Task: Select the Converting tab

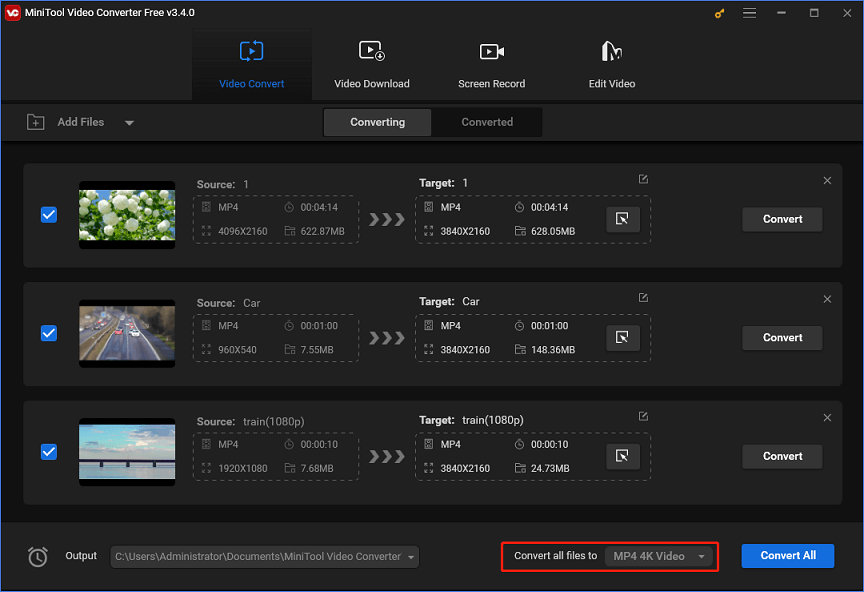Action: pyautogui.click(x=377, y=121)
